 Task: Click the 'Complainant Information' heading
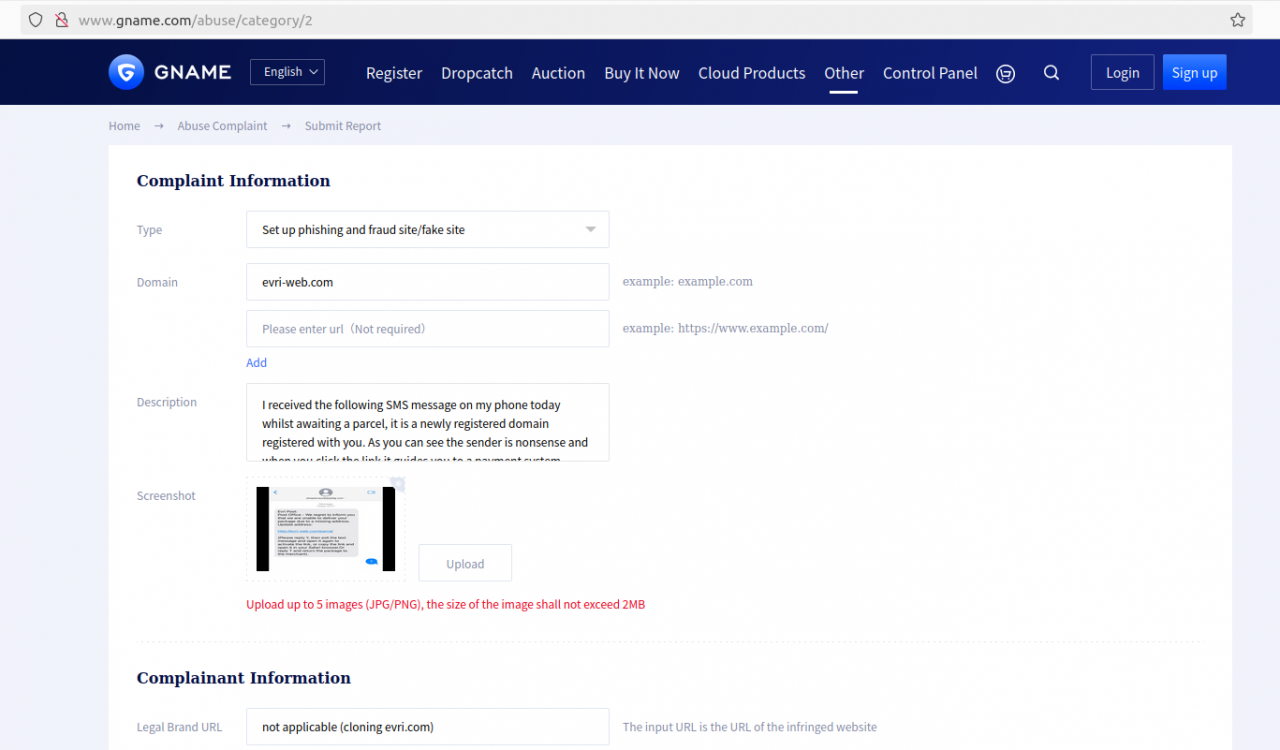(244, 678)
